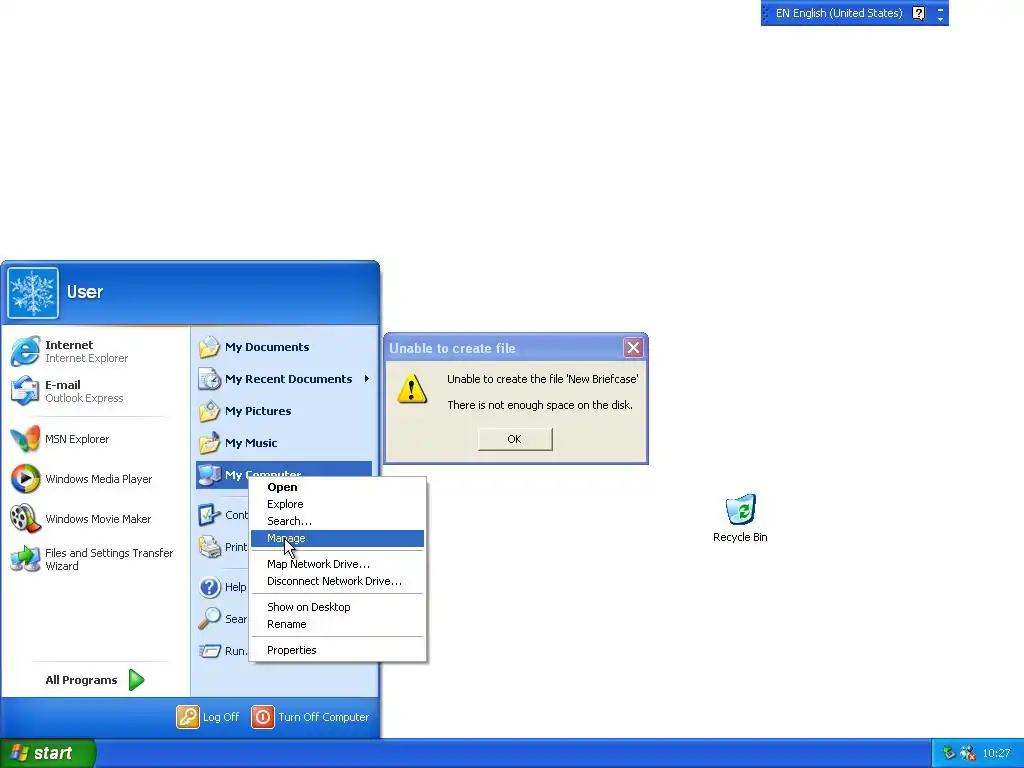Image resolution: width=1024 pixels, height=768 pixels.
Task: Open MSN Explorer butterfly icon
Action: click(x=25, y=439)
